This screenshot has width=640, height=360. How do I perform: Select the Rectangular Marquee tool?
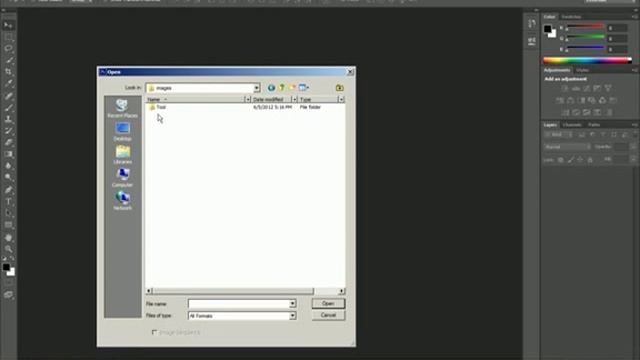[x=8, y=37]
